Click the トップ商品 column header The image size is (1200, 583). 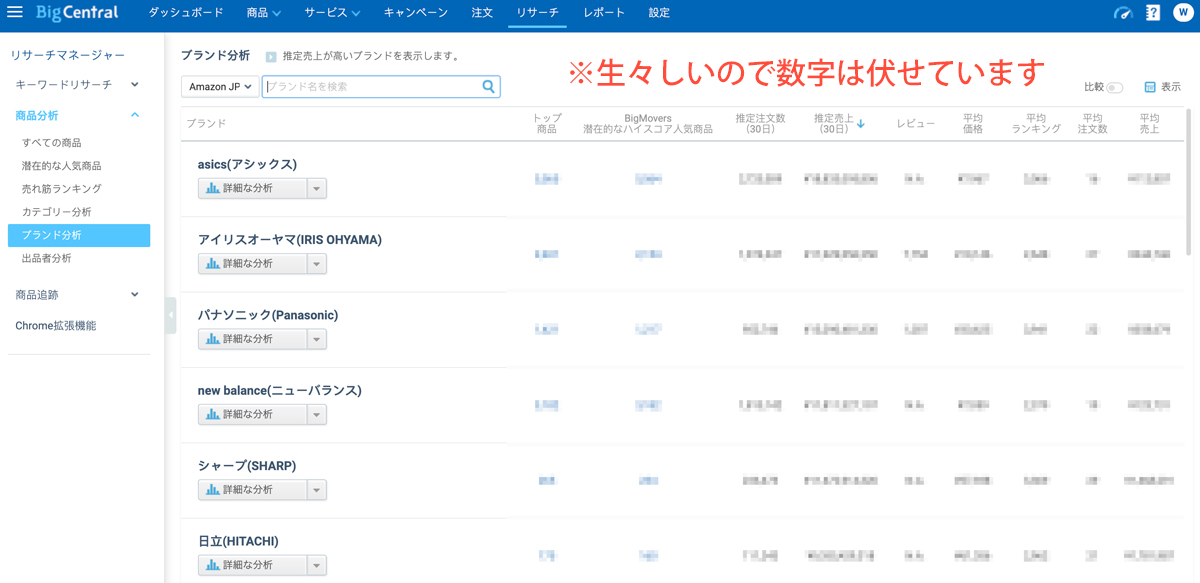pos(547,124)
